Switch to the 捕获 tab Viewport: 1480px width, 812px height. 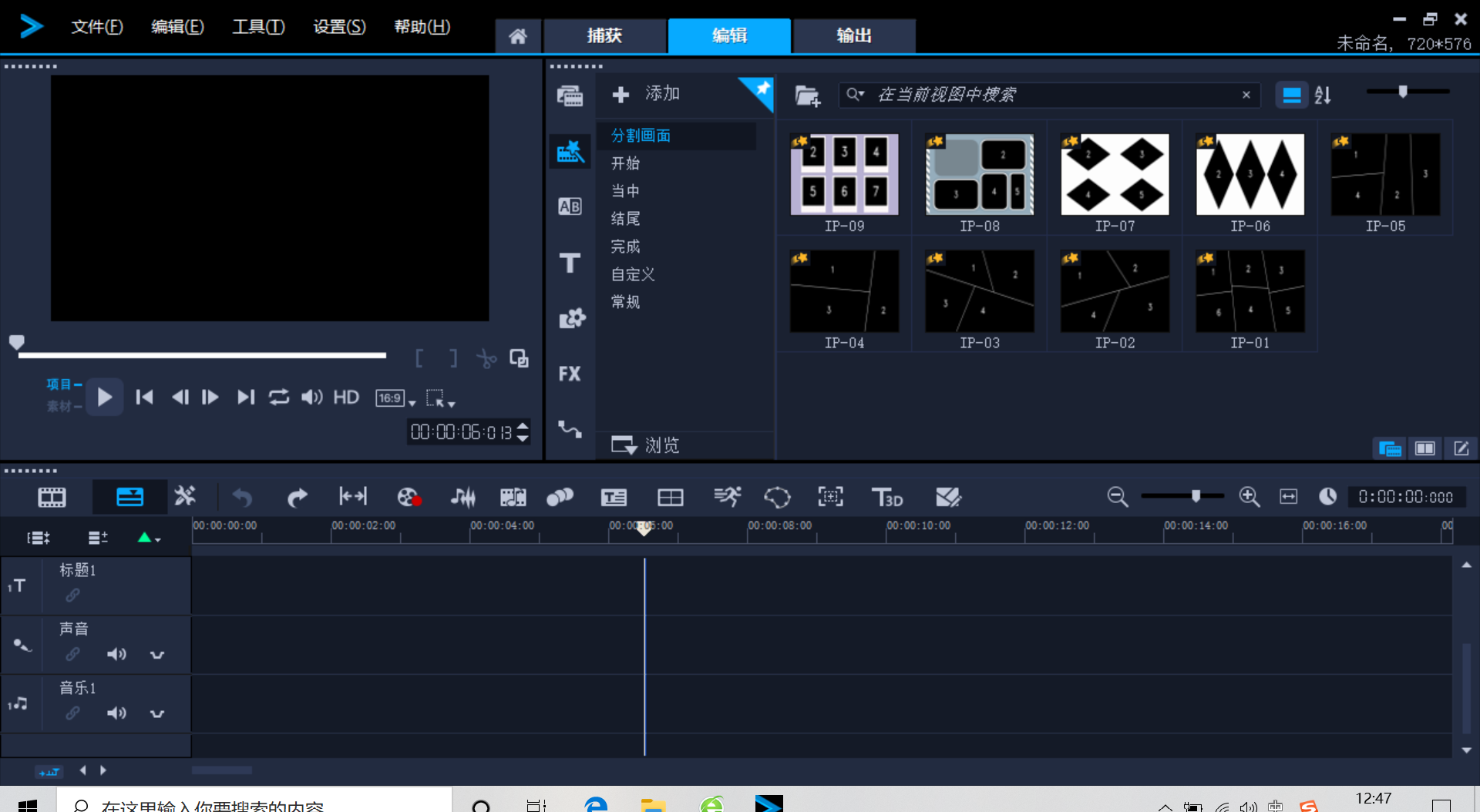pos(604,36)
